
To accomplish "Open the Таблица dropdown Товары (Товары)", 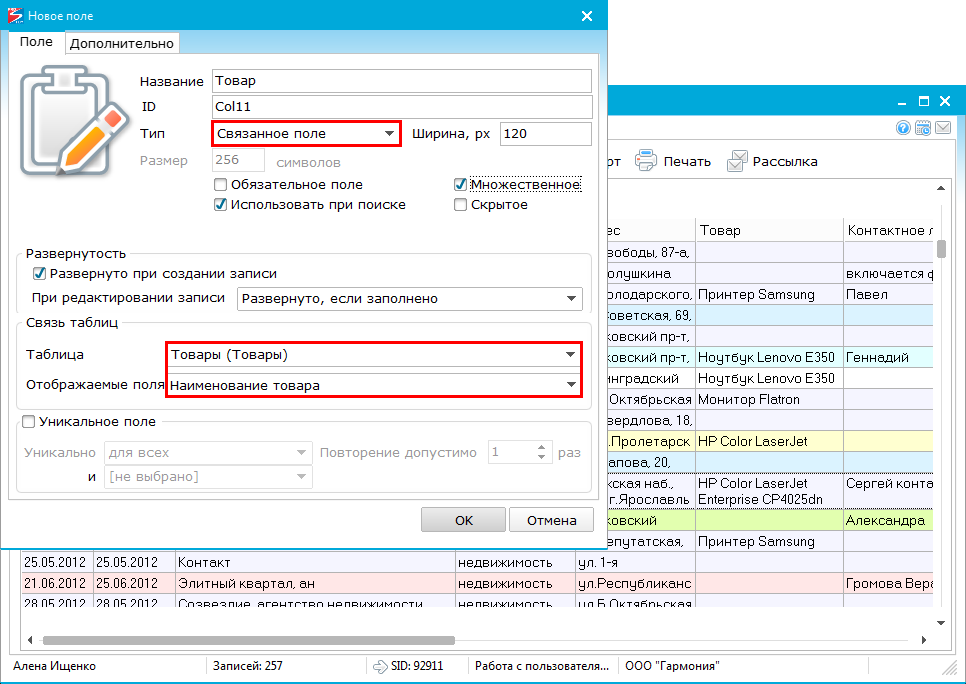I will pos(373,355).
